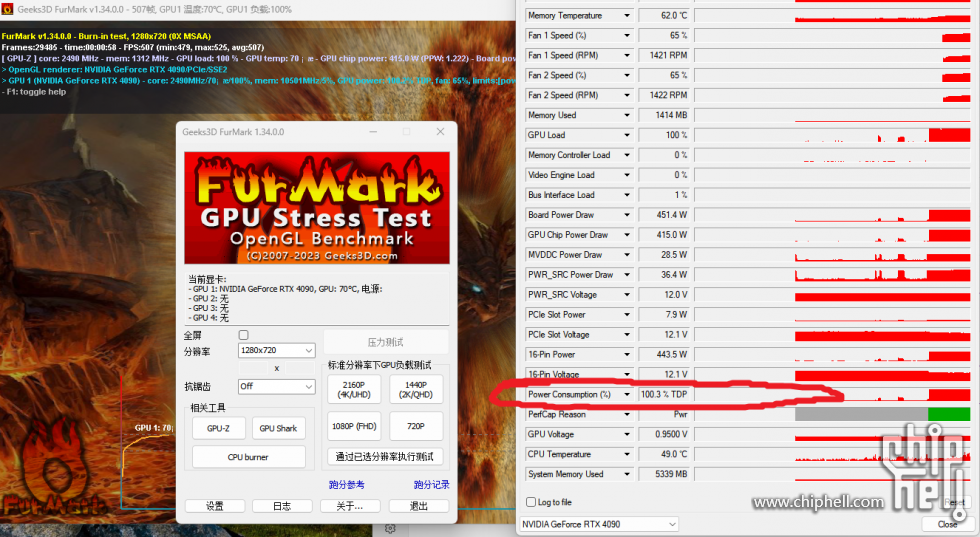
Task: Expand the Fan 1 Speed (%) dropdown
Action: click(x=627, y=36)
